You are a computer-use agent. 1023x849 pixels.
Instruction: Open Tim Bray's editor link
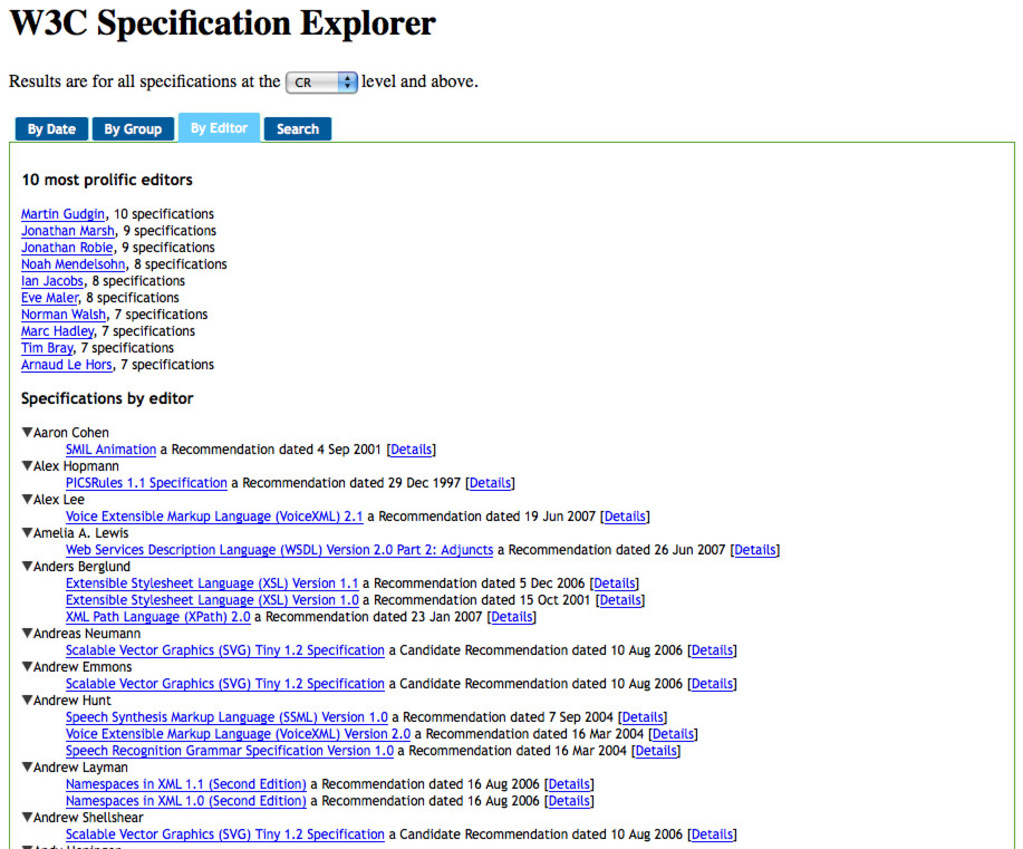[47, 348]
